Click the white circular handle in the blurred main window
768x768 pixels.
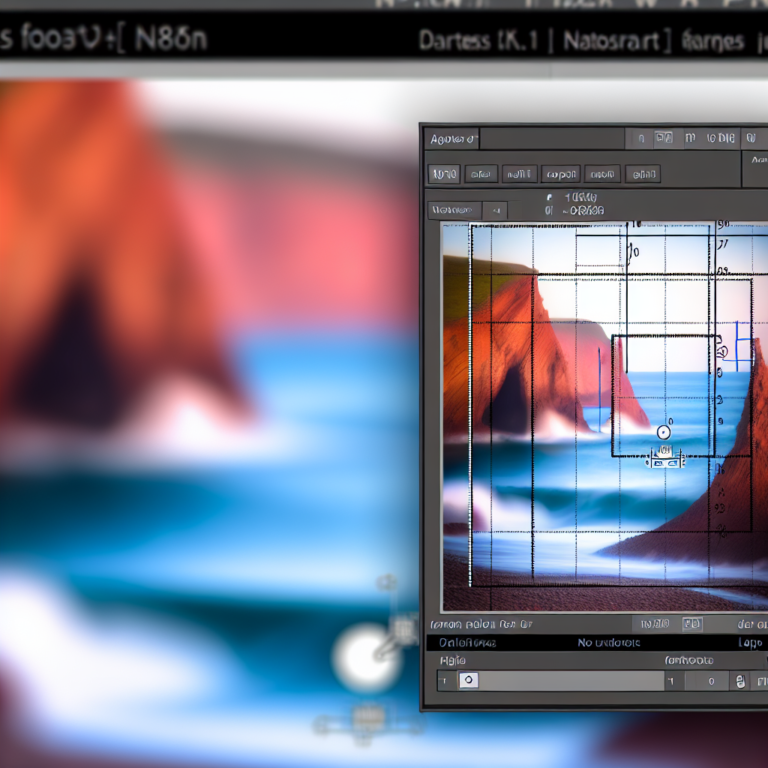[x=365, y=658]
